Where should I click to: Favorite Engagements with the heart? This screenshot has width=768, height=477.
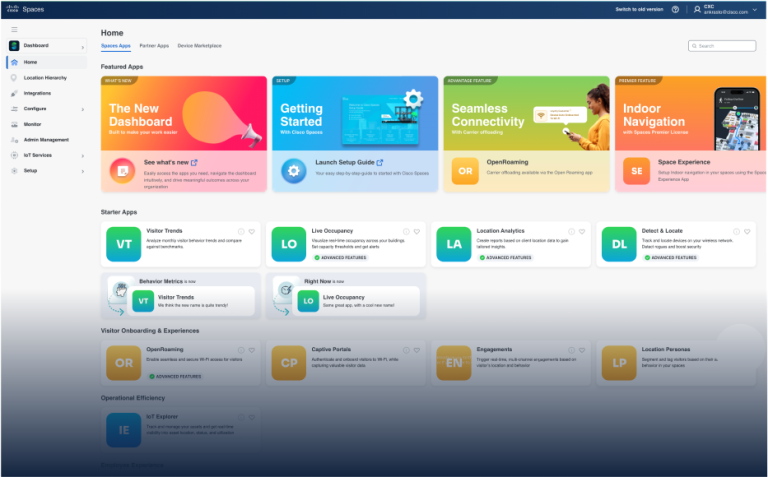point(582,350)
